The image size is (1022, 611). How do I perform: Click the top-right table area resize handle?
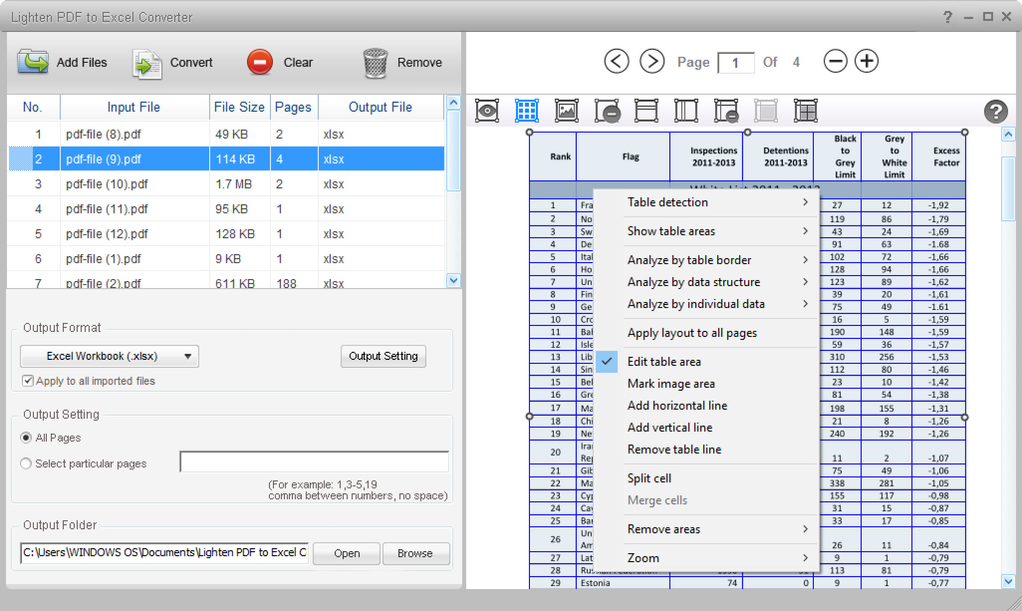pyautogui.click(x=965, y=132)
